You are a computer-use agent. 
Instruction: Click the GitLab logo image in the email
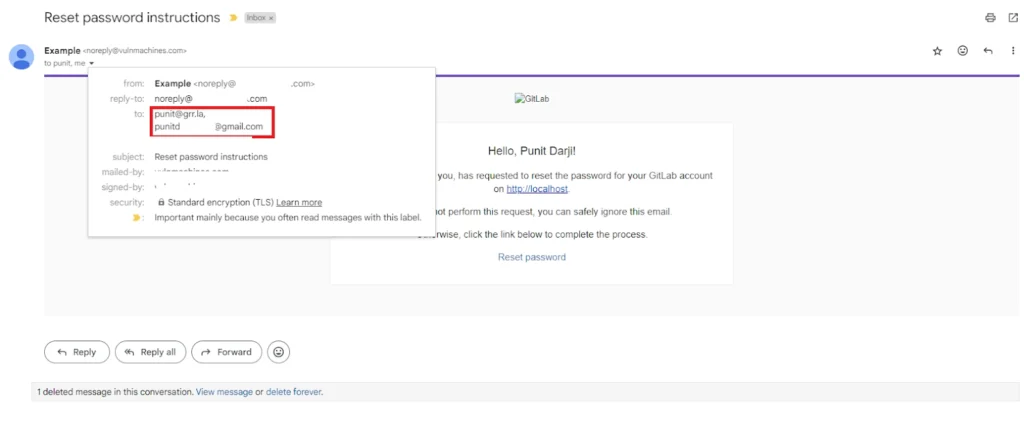point(531,99)
